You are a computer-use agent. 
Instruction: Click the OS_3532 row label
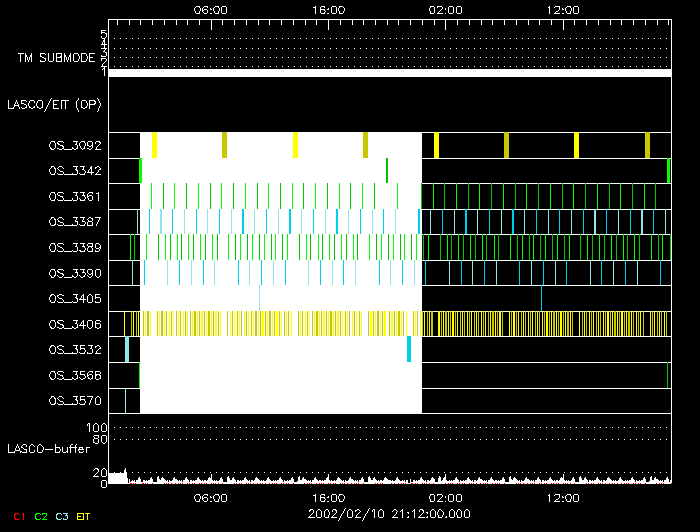pos(74,350)
